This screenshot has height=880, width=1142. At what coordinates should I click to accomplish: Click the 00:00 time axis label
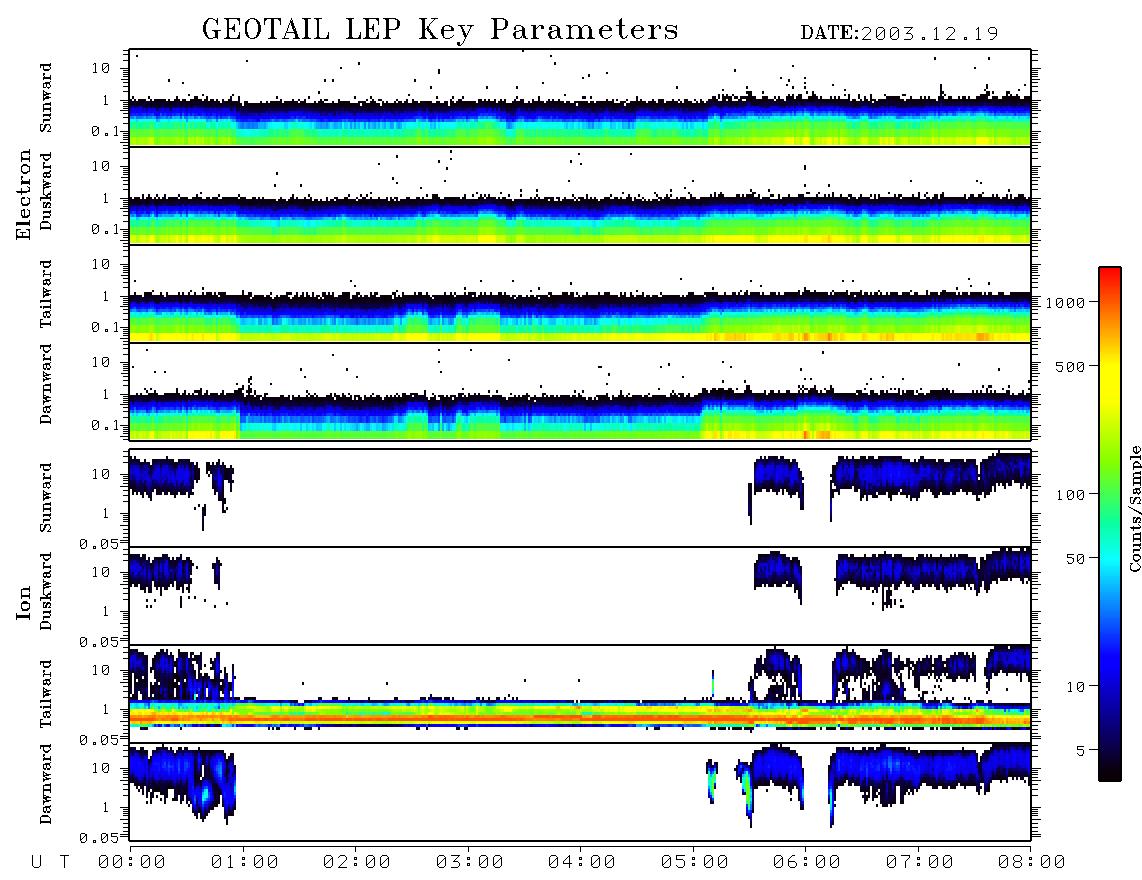(x=132, y=862)
